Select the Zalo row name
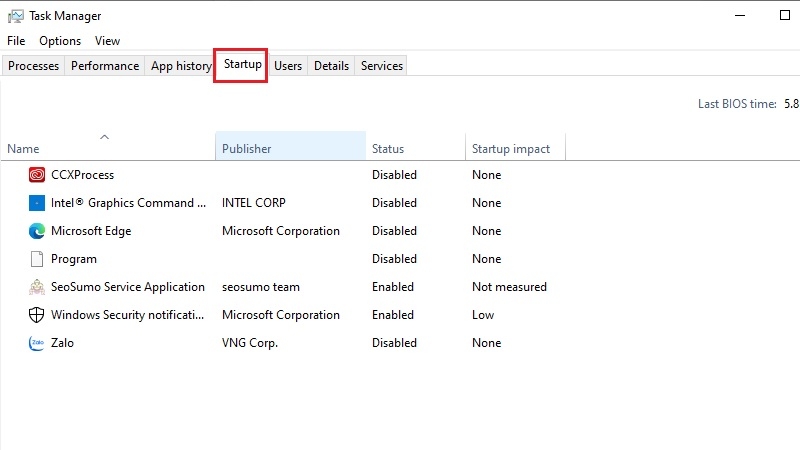Viewport: 800px width, 450px height. [62, 343]
